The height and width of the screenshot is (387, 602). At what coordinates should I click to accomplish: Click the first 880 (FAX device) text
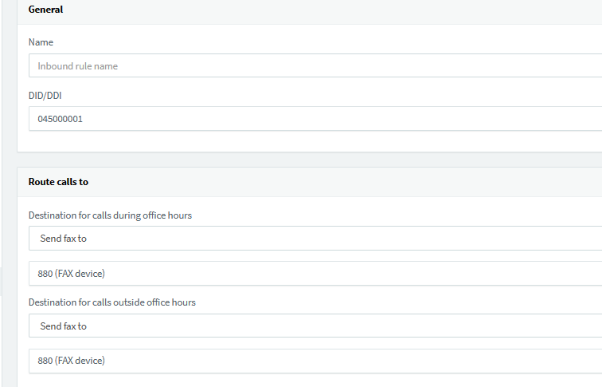click(x=71, y=274)
